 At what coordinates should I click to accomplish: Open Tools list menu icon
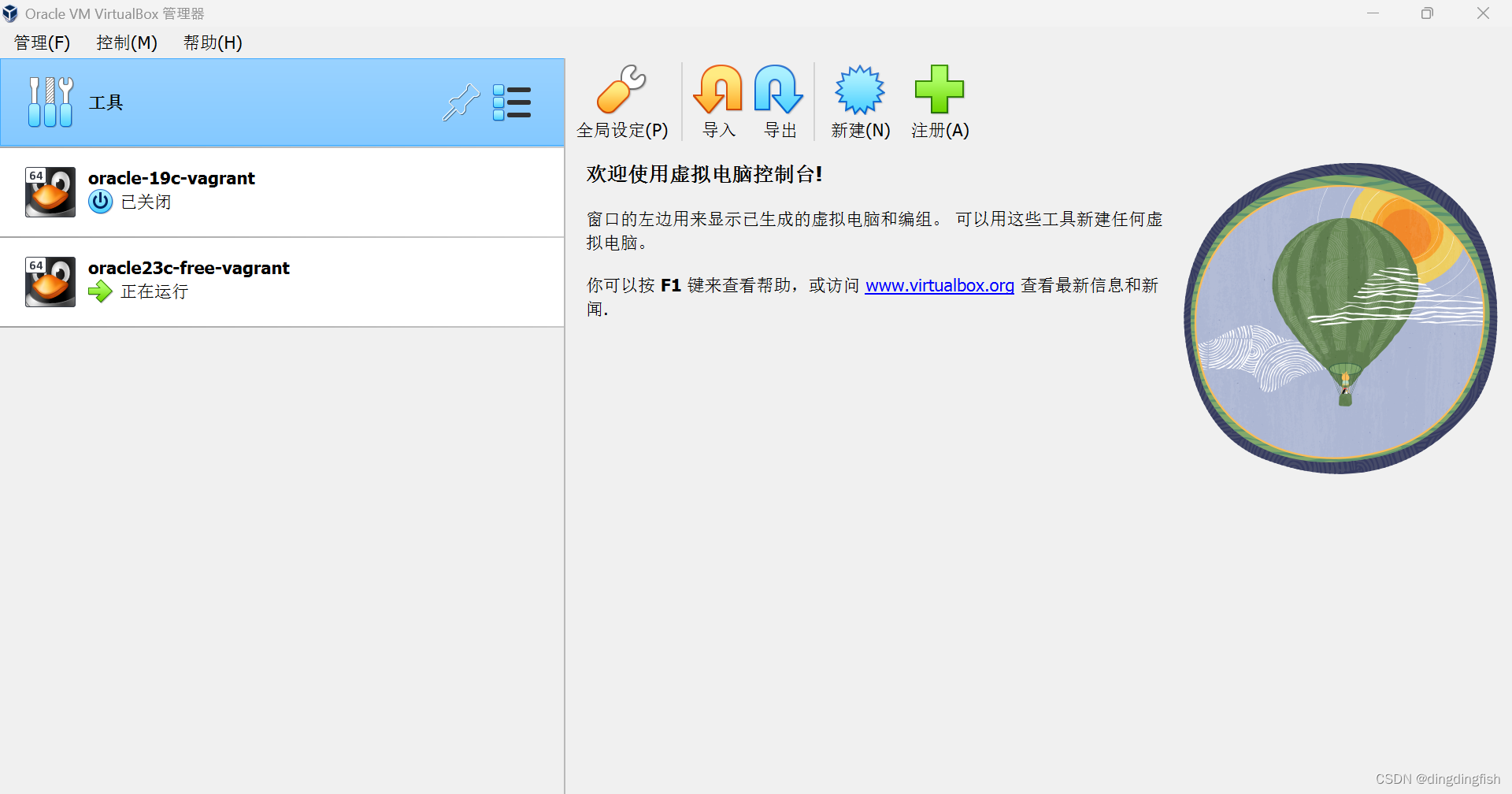click(x=512, y=102)
